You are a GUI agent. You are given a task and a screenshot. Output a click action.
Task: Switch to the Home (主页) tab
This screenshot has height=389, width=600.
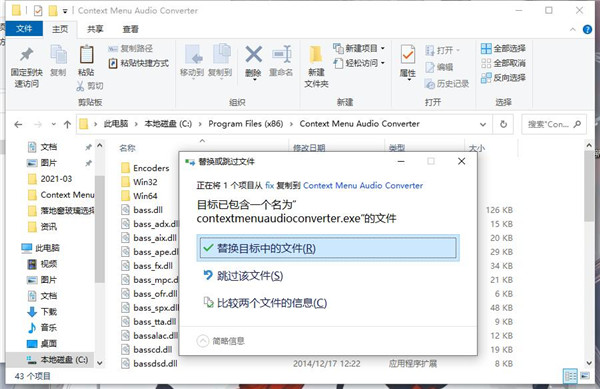click(60, 29)
